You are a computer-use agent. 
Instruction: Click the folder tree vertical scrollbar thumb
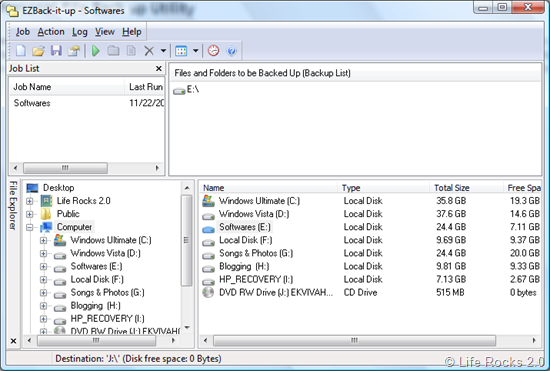click(187, 241)
